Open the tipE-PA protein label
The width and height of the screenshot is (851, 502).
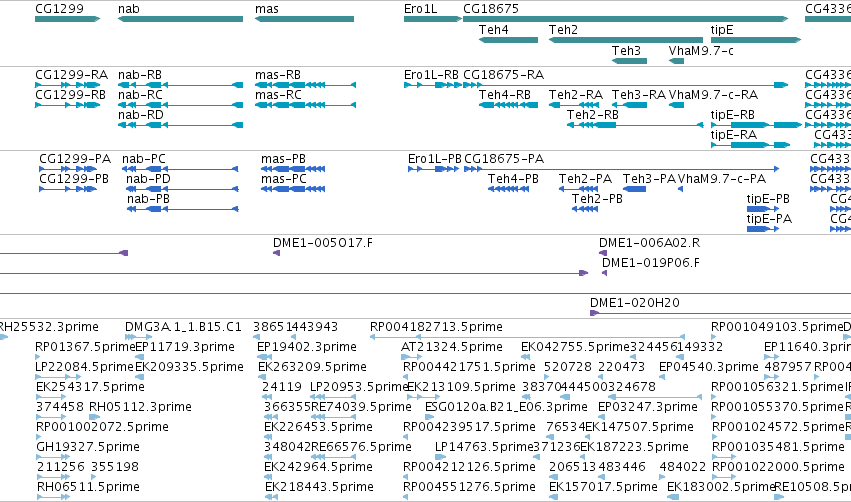point(770,219)
